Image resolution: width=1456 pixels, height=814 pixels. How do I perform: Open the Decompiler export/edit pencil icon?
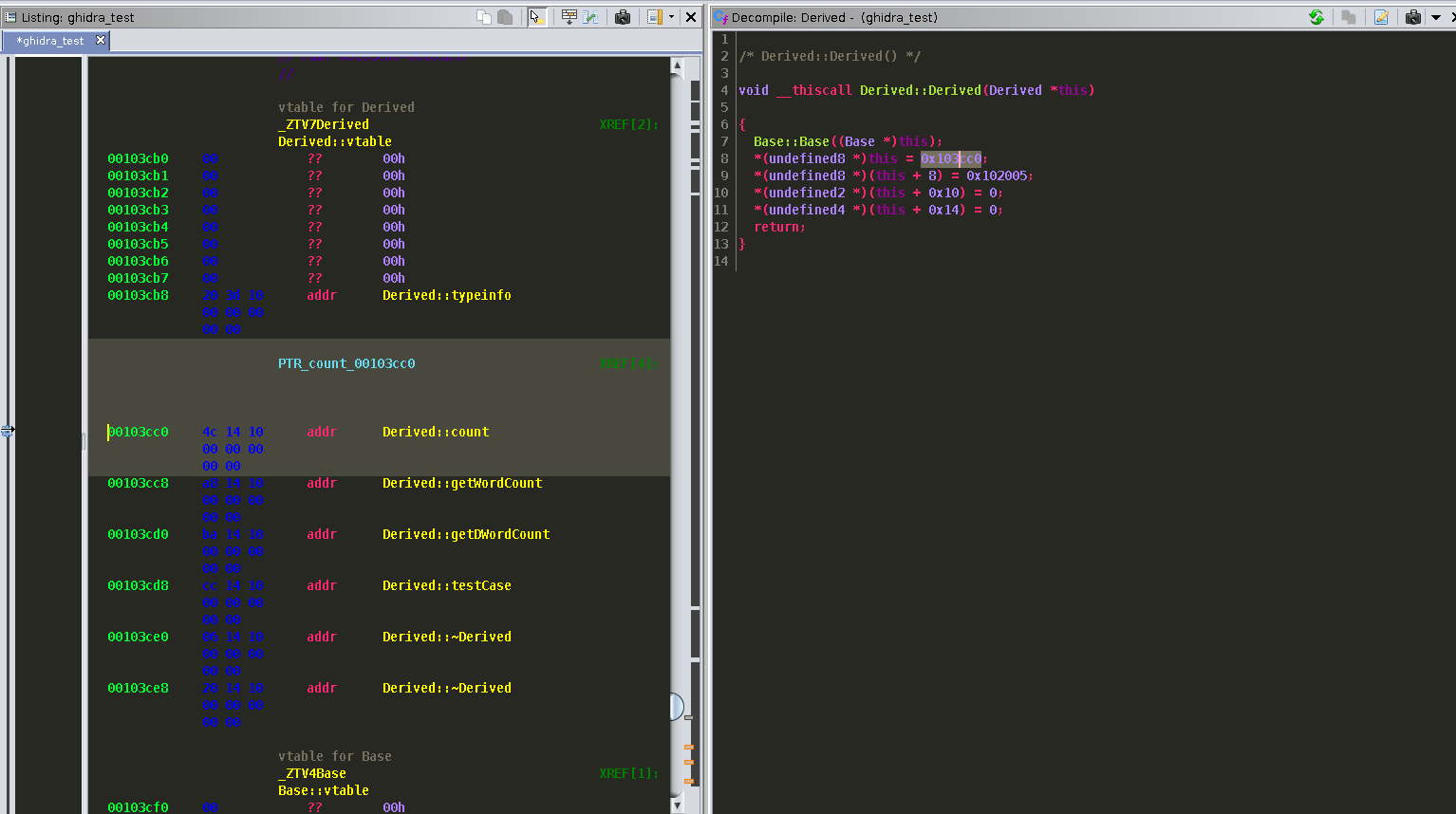click(x=1381, y=17)
